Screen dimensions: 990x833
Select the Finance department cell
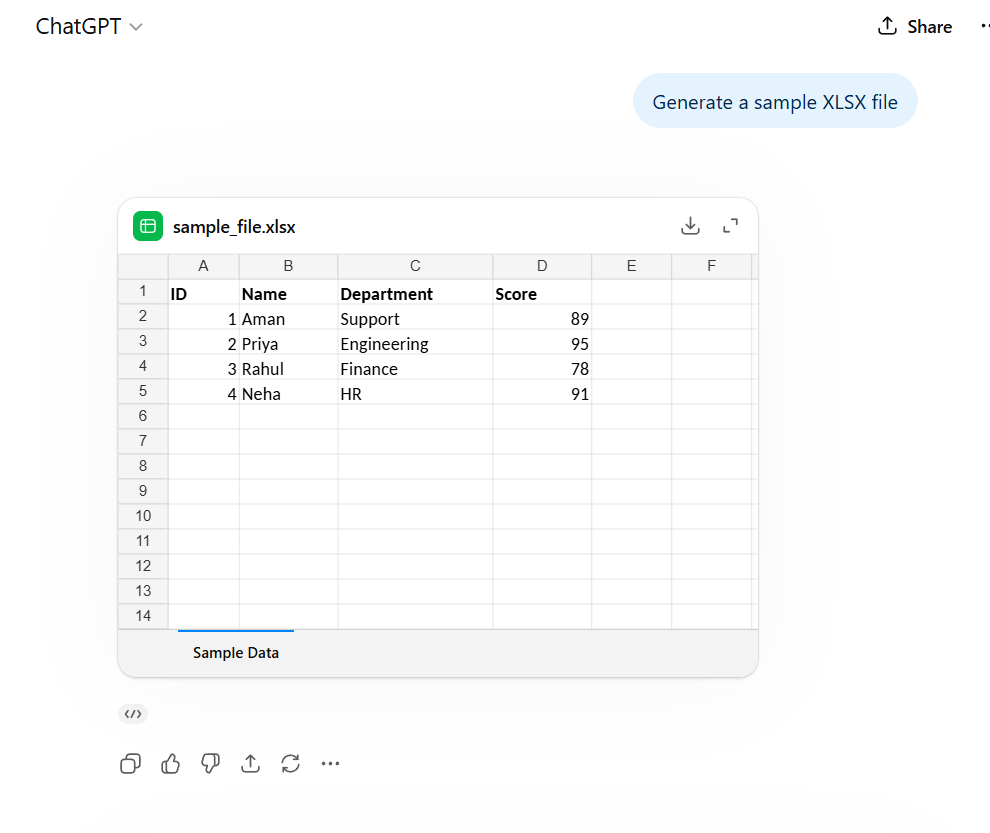pos(415,368)
